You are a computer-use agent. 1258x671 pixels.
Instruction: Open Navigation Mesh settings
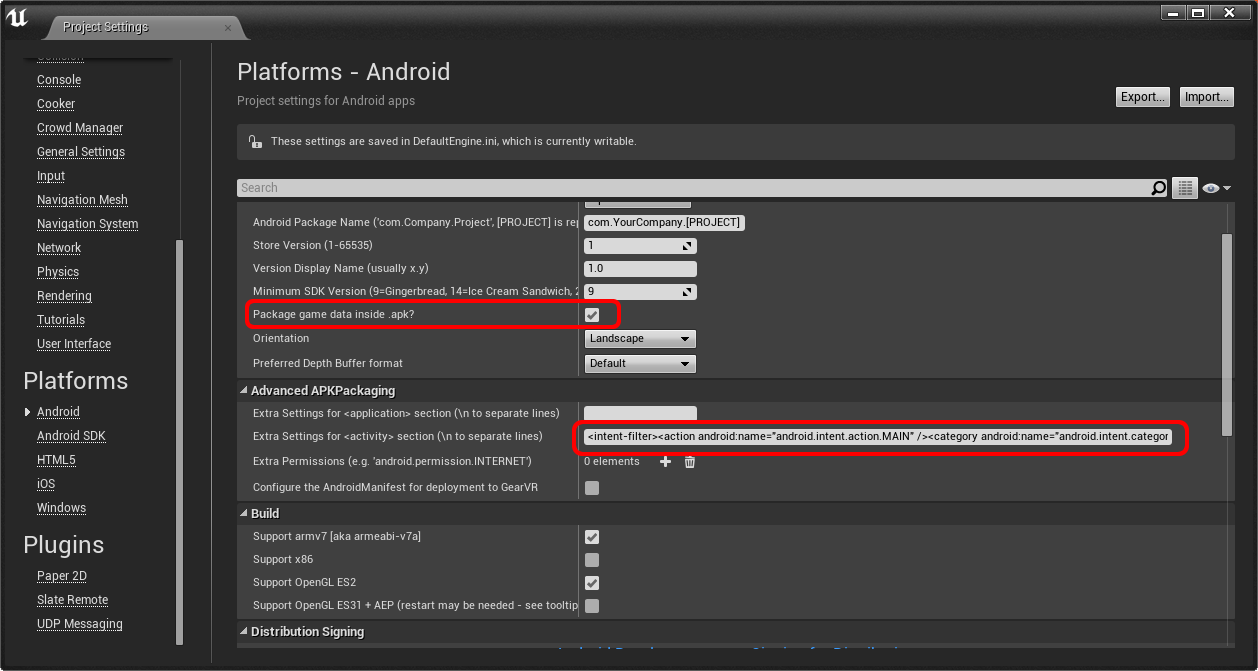[82, 200]
